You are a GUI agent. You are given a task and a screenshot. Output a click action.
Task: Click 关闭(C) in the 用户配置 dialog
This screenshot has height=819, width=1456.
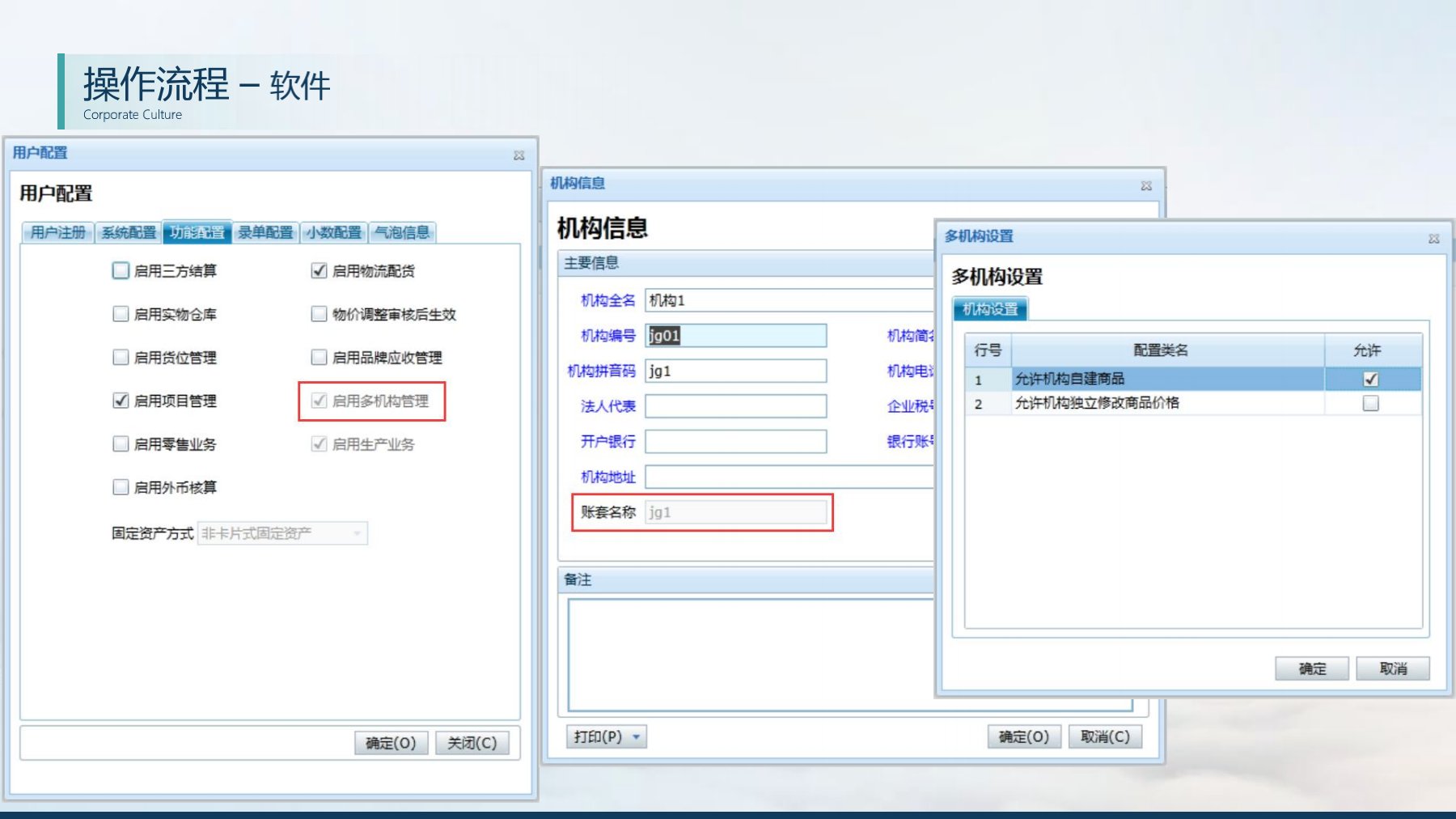click(473, 742)
